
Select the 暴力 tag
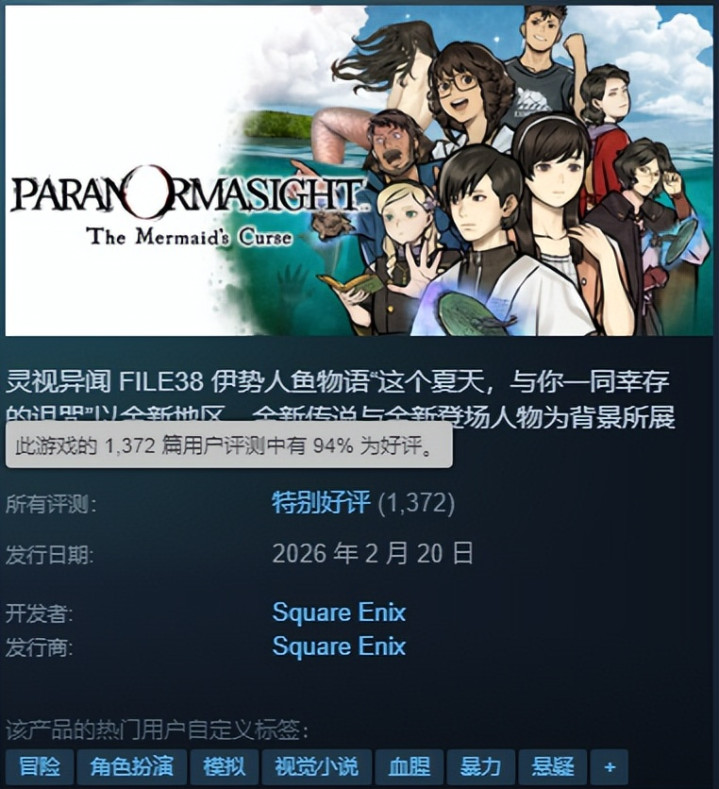pyautogui.click(x=481, y=767)
